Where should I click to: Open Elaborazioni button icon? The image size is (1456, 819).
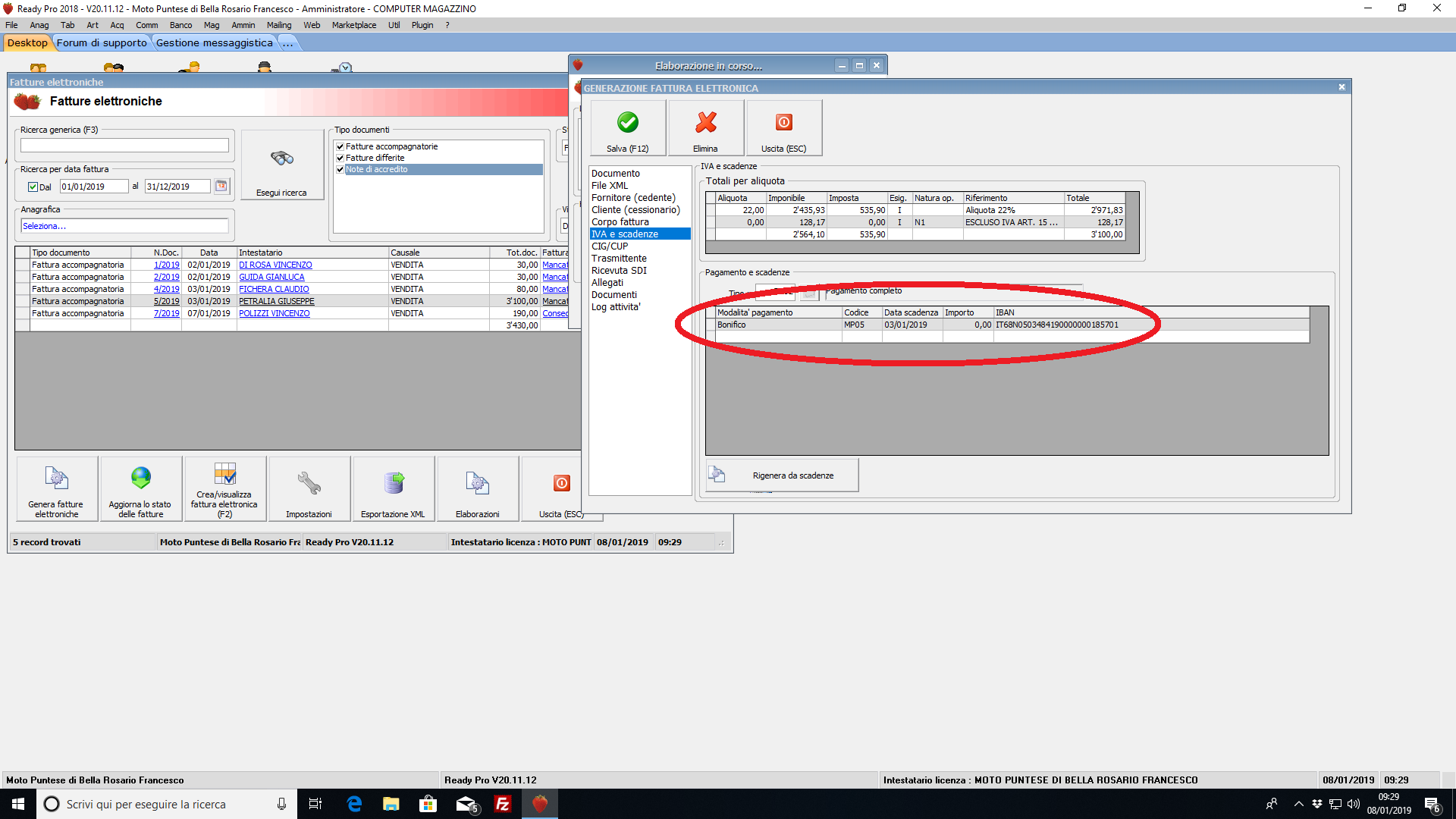477,483
